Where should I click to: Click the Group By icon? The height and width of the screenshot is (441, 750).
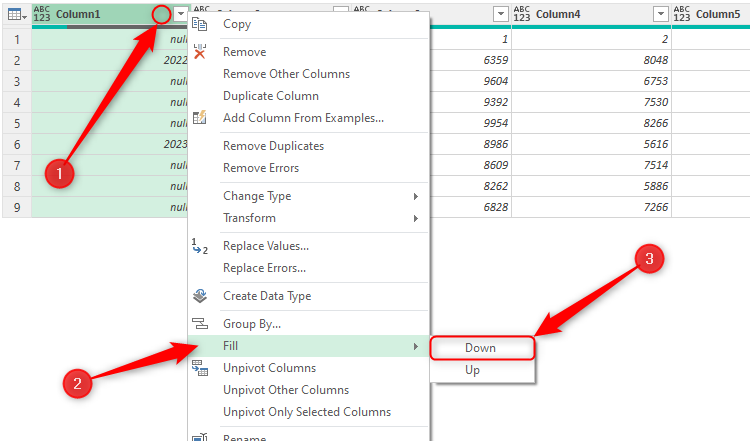[x=199, y=324]
